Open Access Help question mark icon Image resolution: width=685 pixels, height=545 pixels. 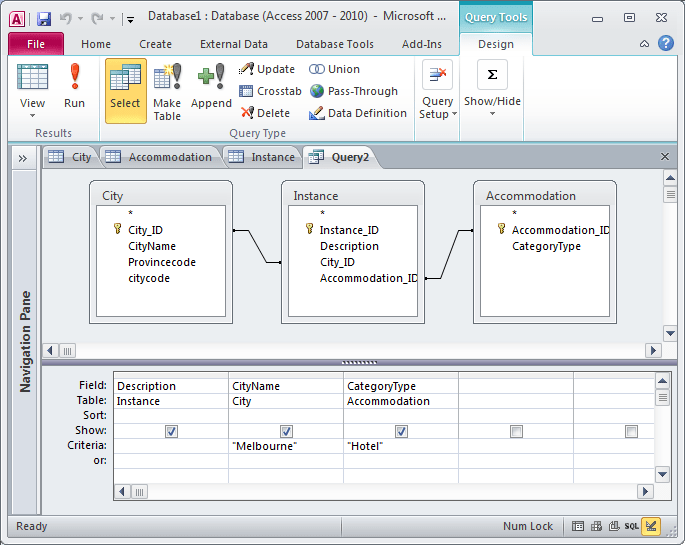pos(666,43)
